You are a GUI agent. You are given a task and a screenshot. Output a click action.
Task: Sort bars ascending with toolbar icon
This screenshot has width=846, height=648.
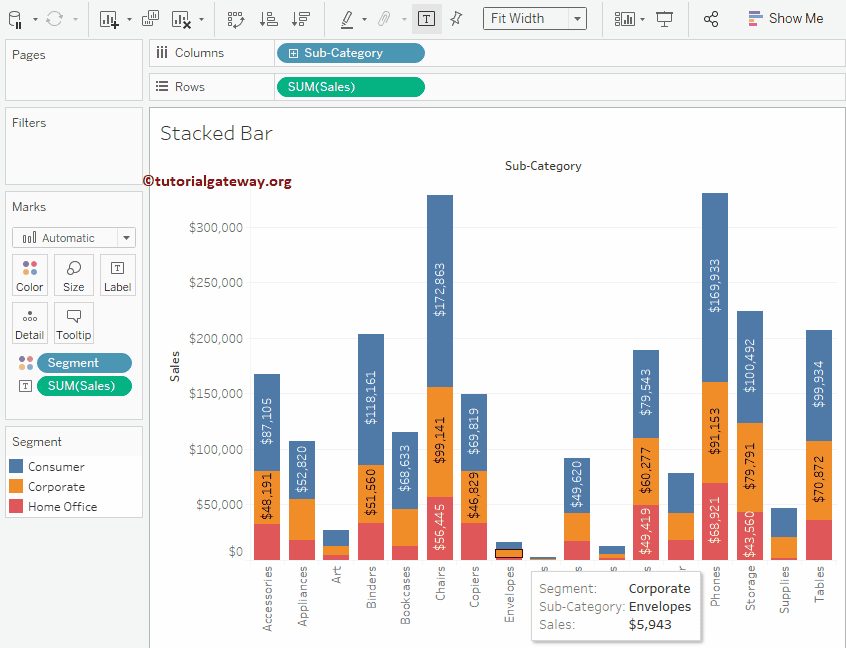pyautogui.click(x=268, y=18)
